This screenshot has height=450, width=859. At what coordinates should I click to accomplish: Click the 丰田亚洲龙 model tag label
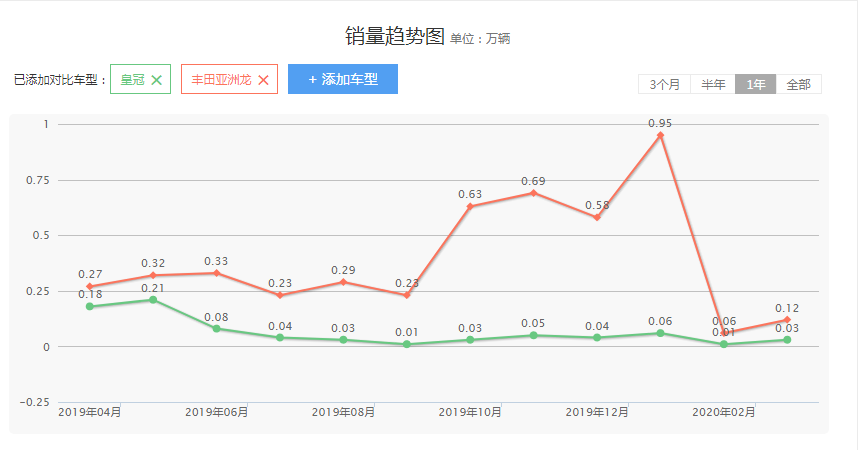point(221,79)
